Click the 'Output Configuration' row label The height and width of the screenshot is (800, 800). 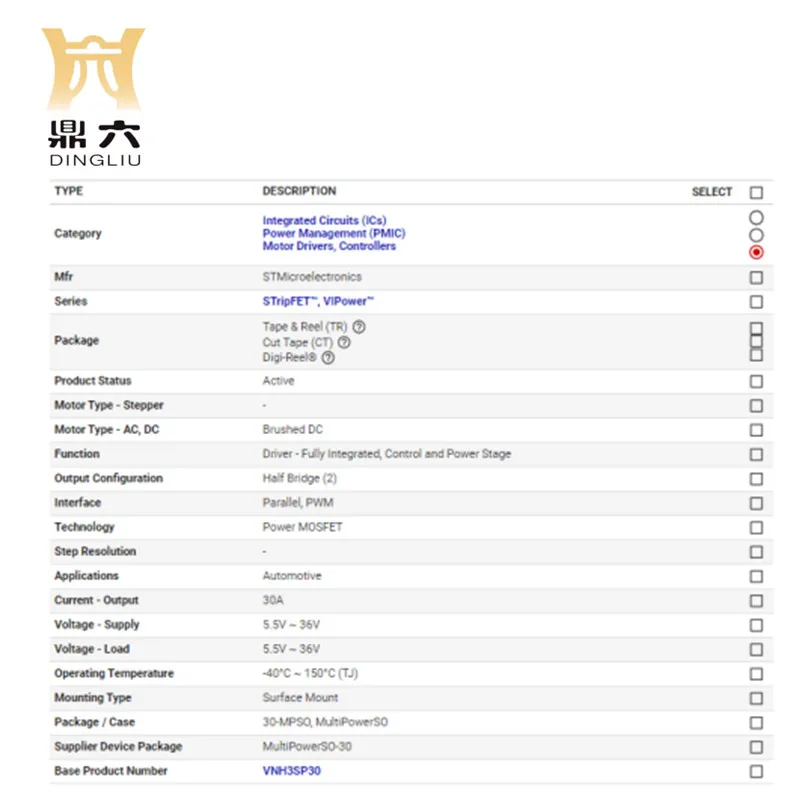pos(109,479)
